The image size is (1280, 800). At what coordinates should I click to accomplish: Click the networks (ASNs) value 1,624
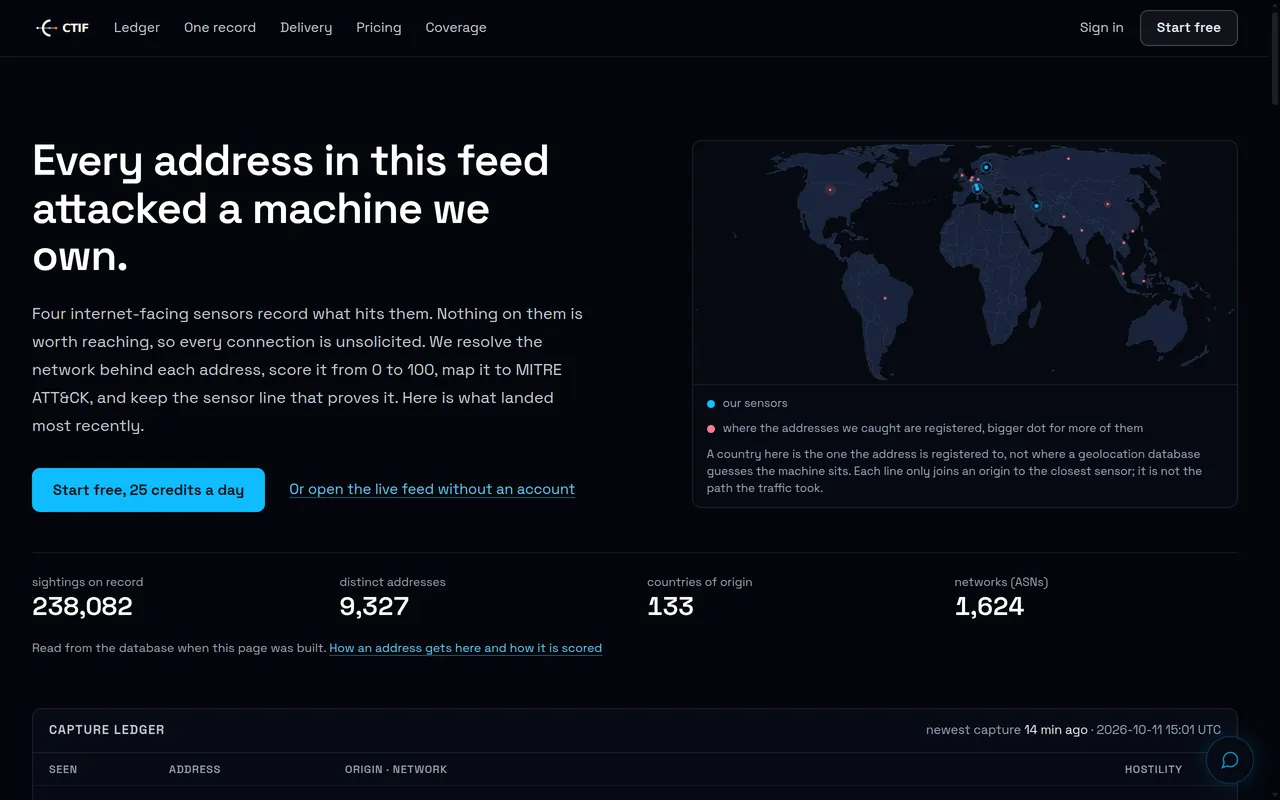click(x=989, y=606)
